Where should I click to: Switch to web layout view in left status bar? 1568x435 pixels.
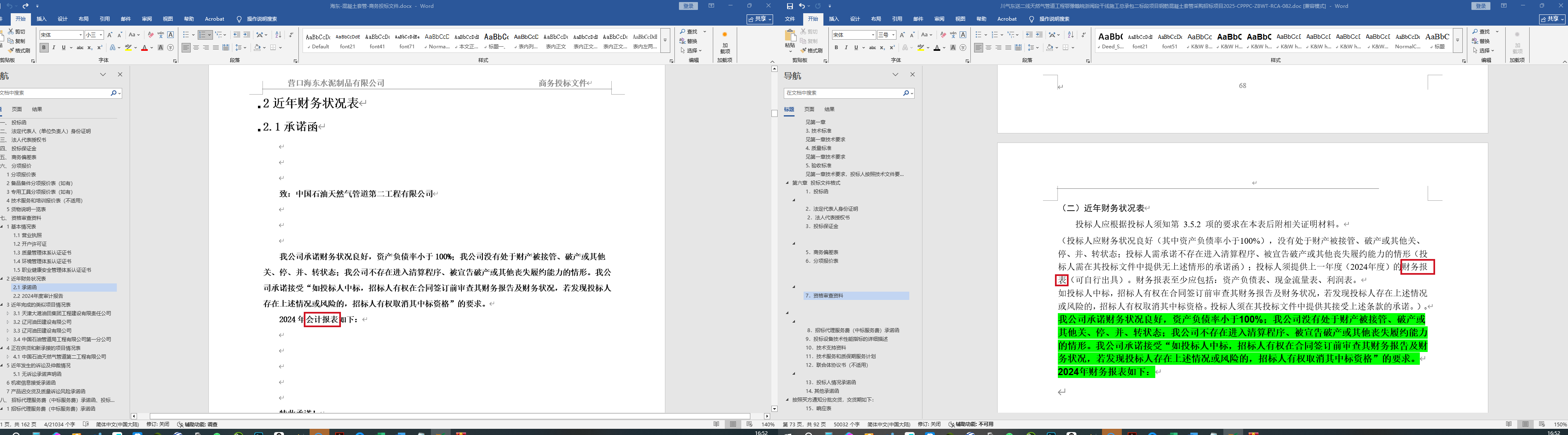tap(749, 424)
